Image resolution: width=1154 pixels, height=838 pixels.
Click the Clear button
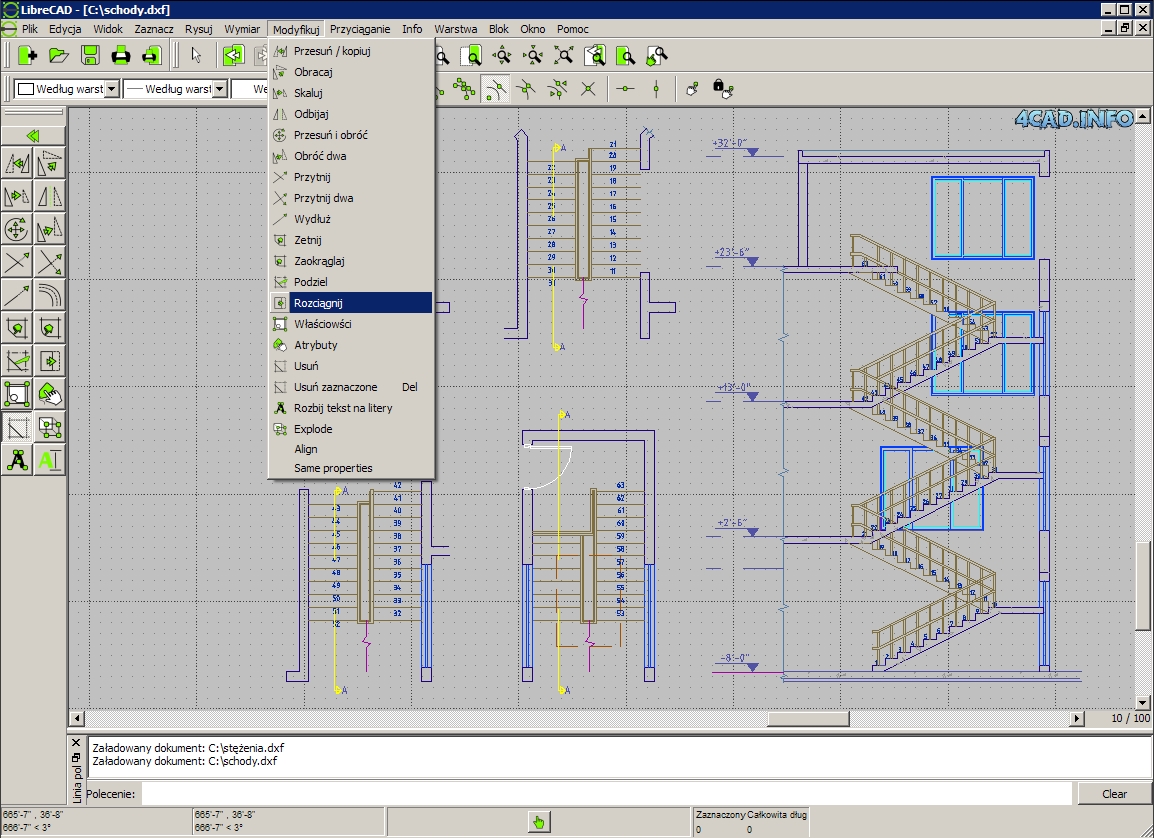pos(1114,794)
